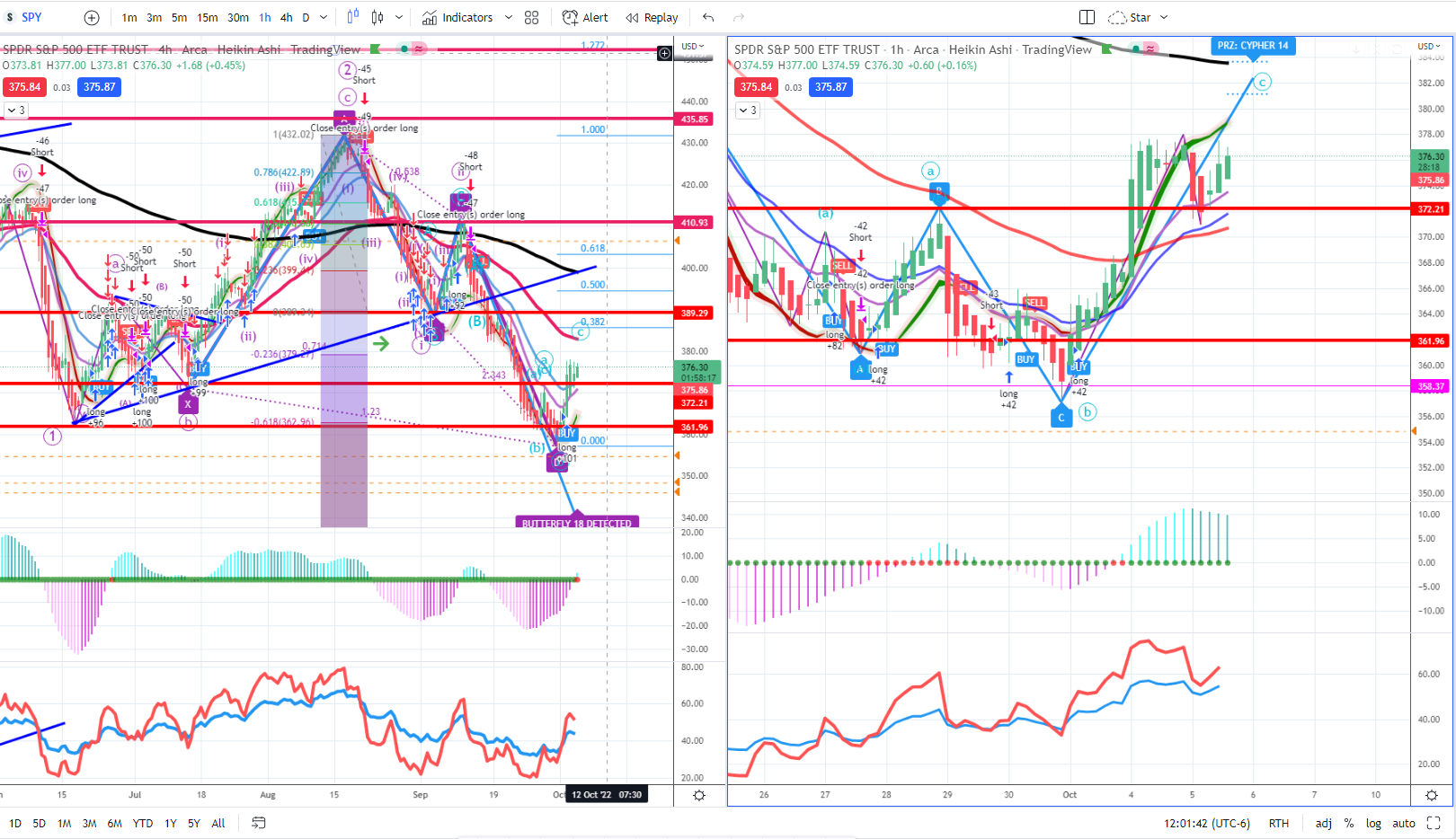Click the redo arrow
Image resolution: width=1456 pixels, height=839 pixels.
pos(739,17)
